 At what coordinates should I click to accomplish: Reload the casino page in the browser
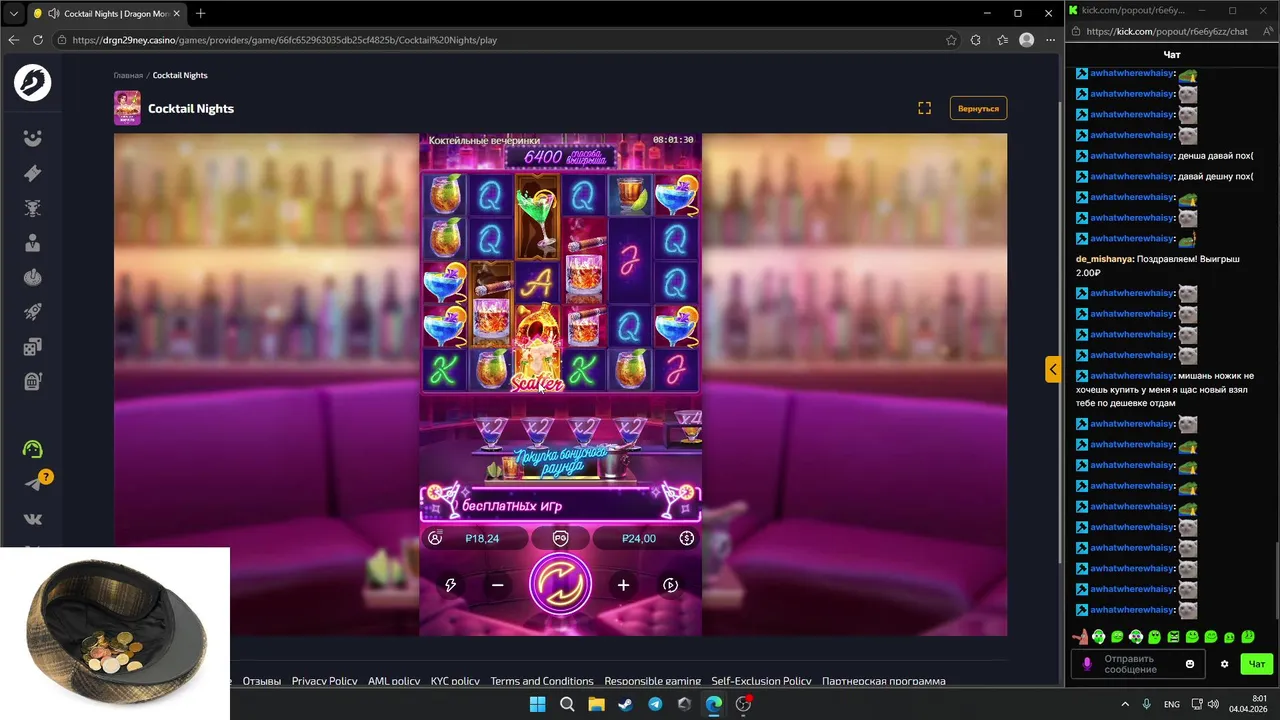tap(38, 40)
